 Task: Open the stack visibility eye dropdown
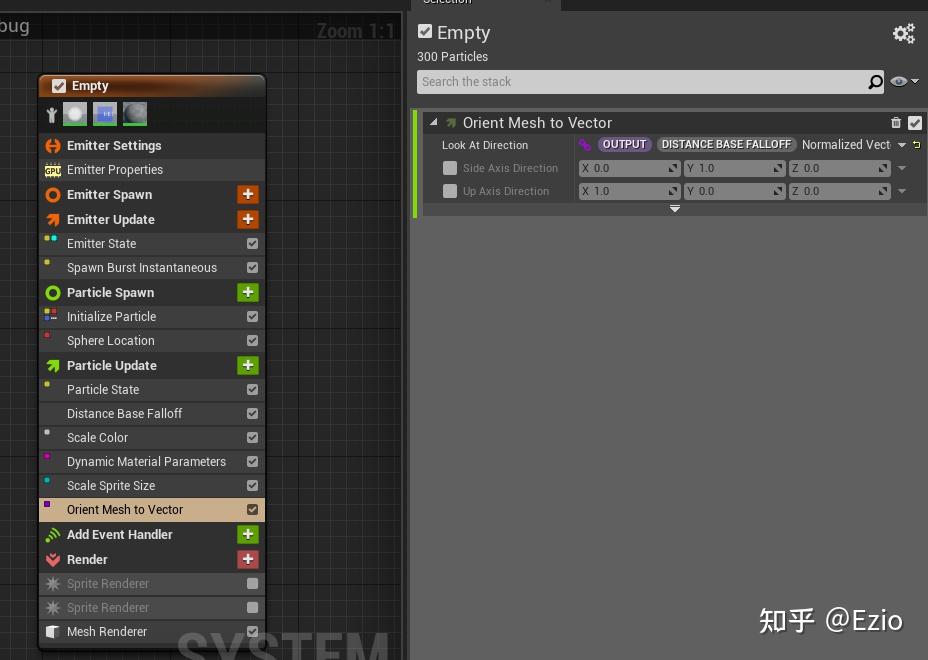coord(899,81)
